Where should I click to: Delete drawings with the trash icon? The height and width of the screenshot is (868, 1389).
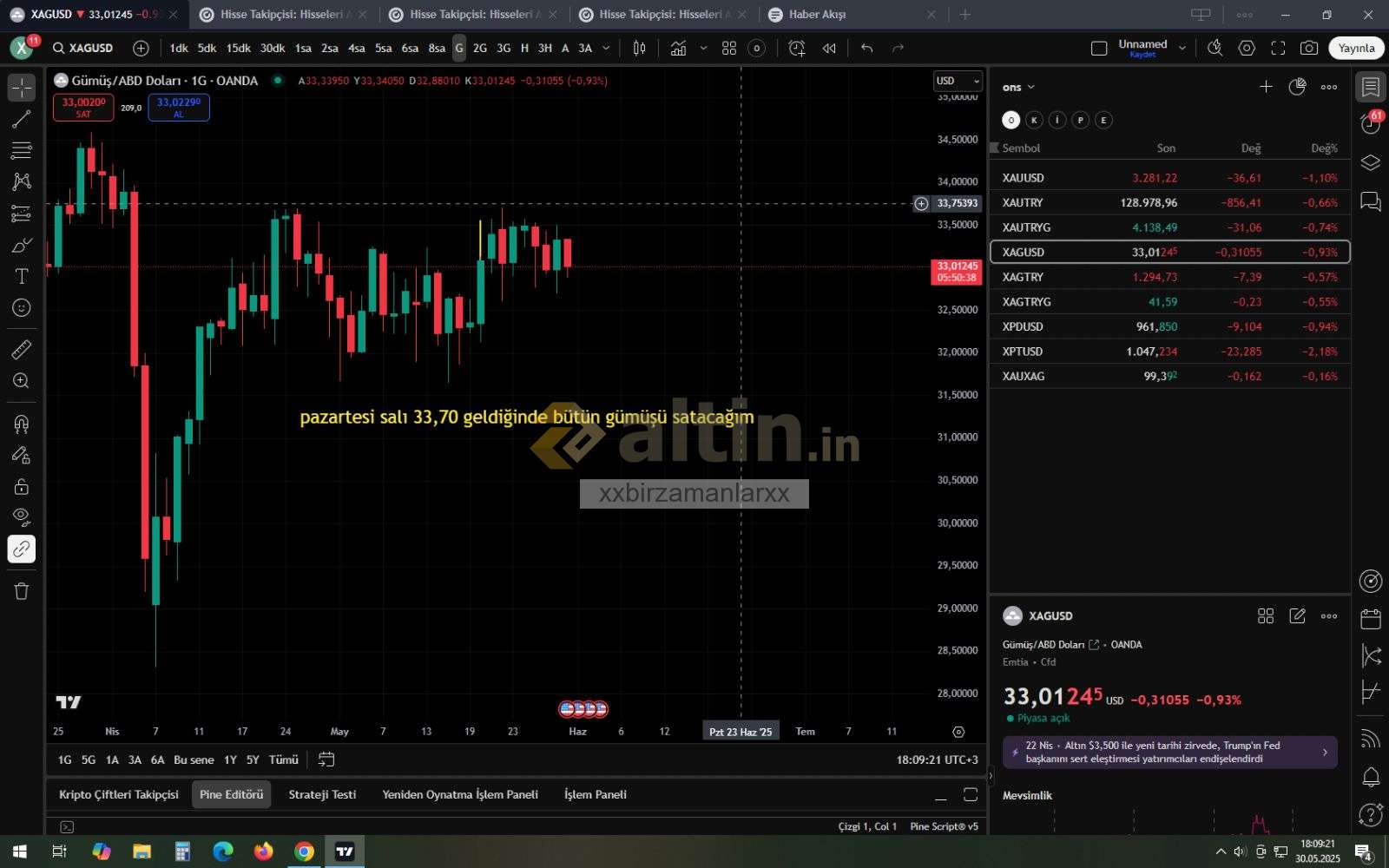(x=21, y=591)
